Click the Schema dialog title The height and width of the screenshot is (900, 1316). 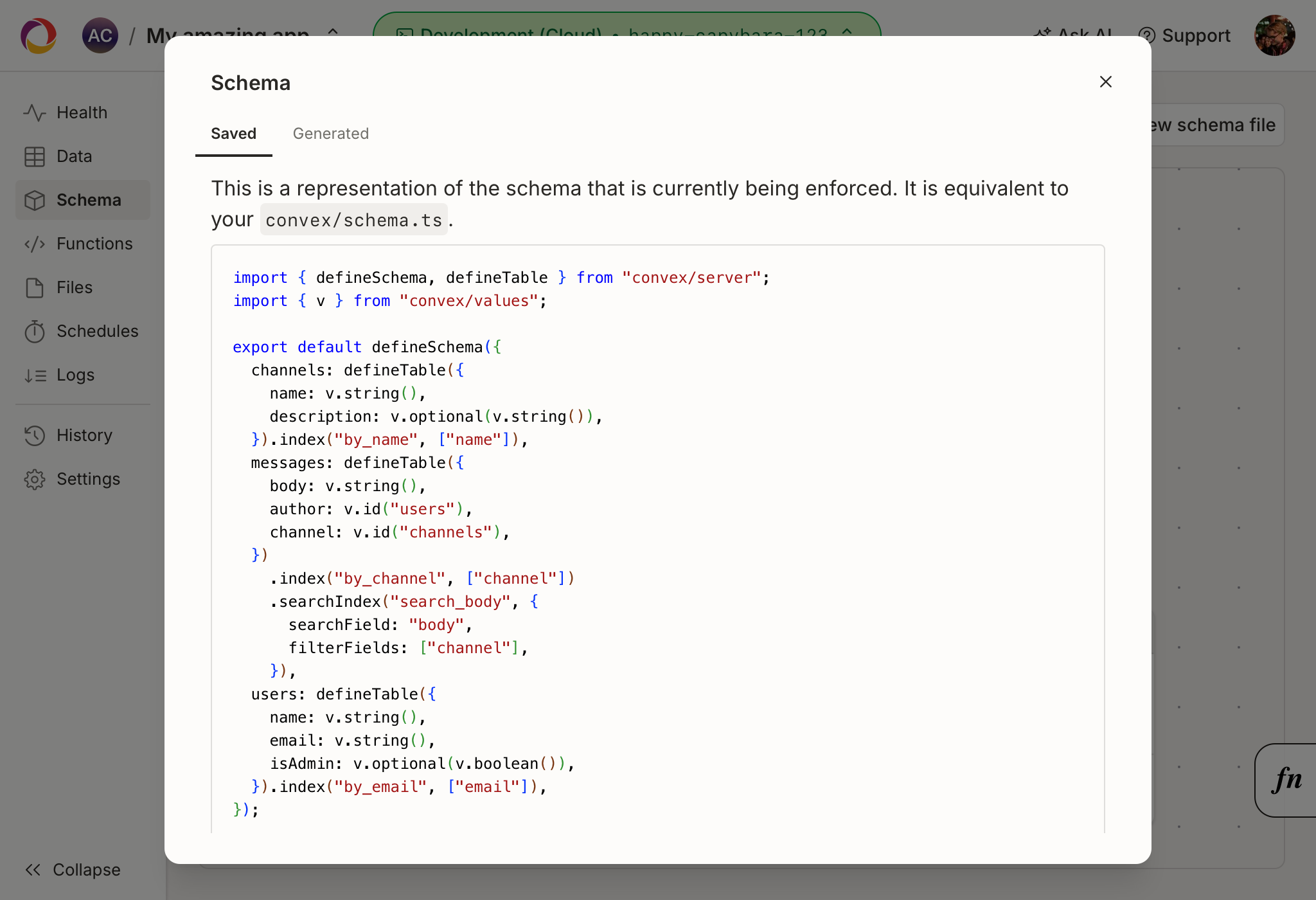pyautogui.click(x=251, y=83)
